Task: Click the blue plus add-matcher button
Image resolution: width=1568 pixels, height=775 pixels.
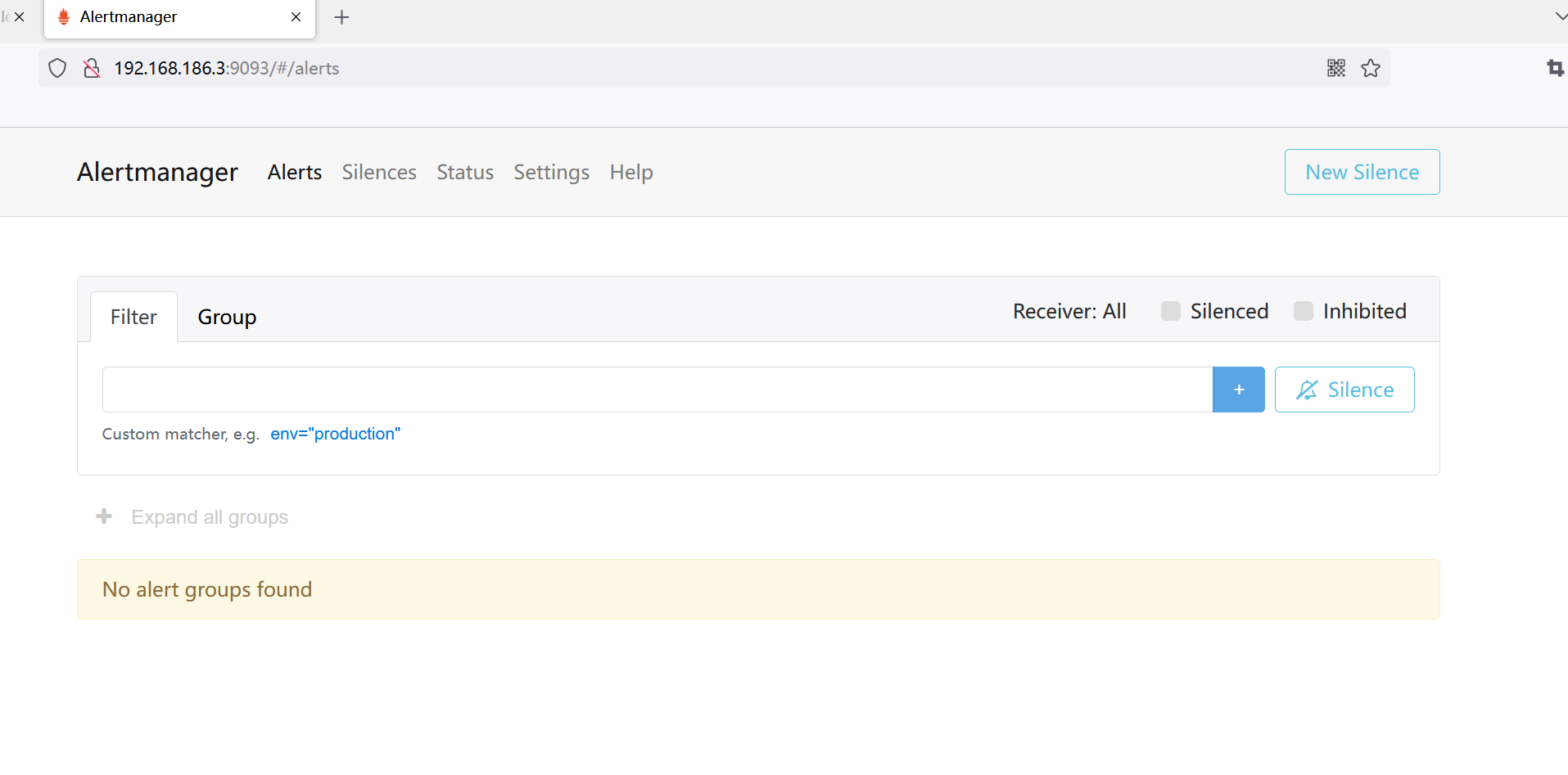Action: (1238, 390)
